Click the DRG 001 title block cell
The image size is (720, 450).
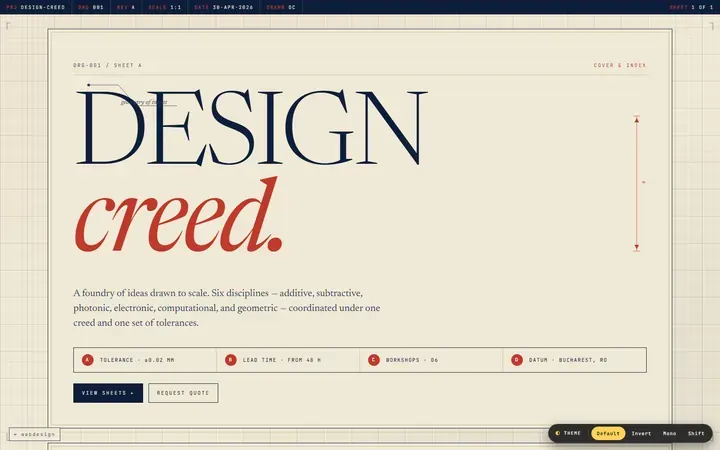tap(91, 7)
